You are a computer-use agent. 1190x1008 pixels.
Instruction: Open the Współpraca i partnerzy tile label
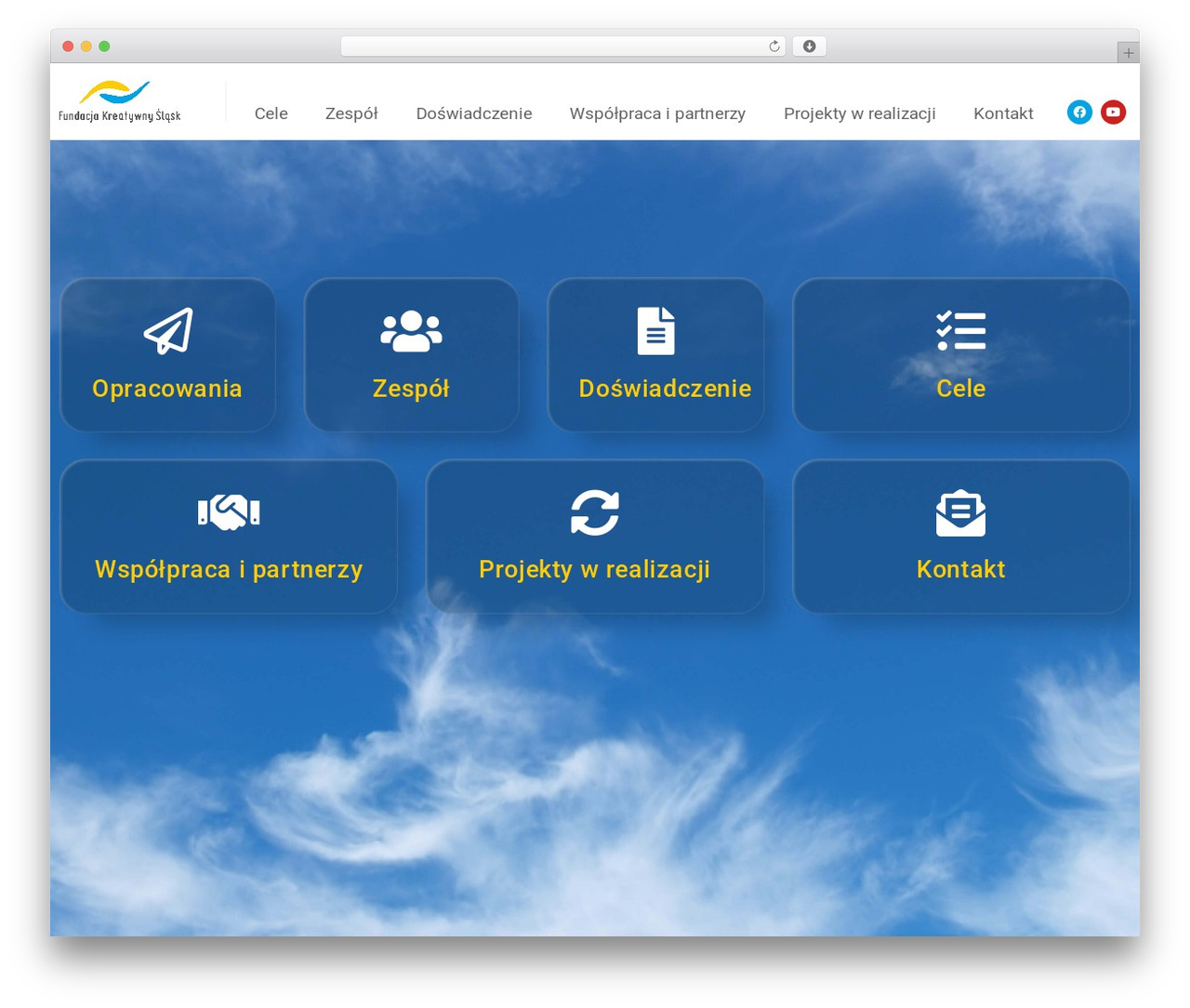tap(229, 569)
